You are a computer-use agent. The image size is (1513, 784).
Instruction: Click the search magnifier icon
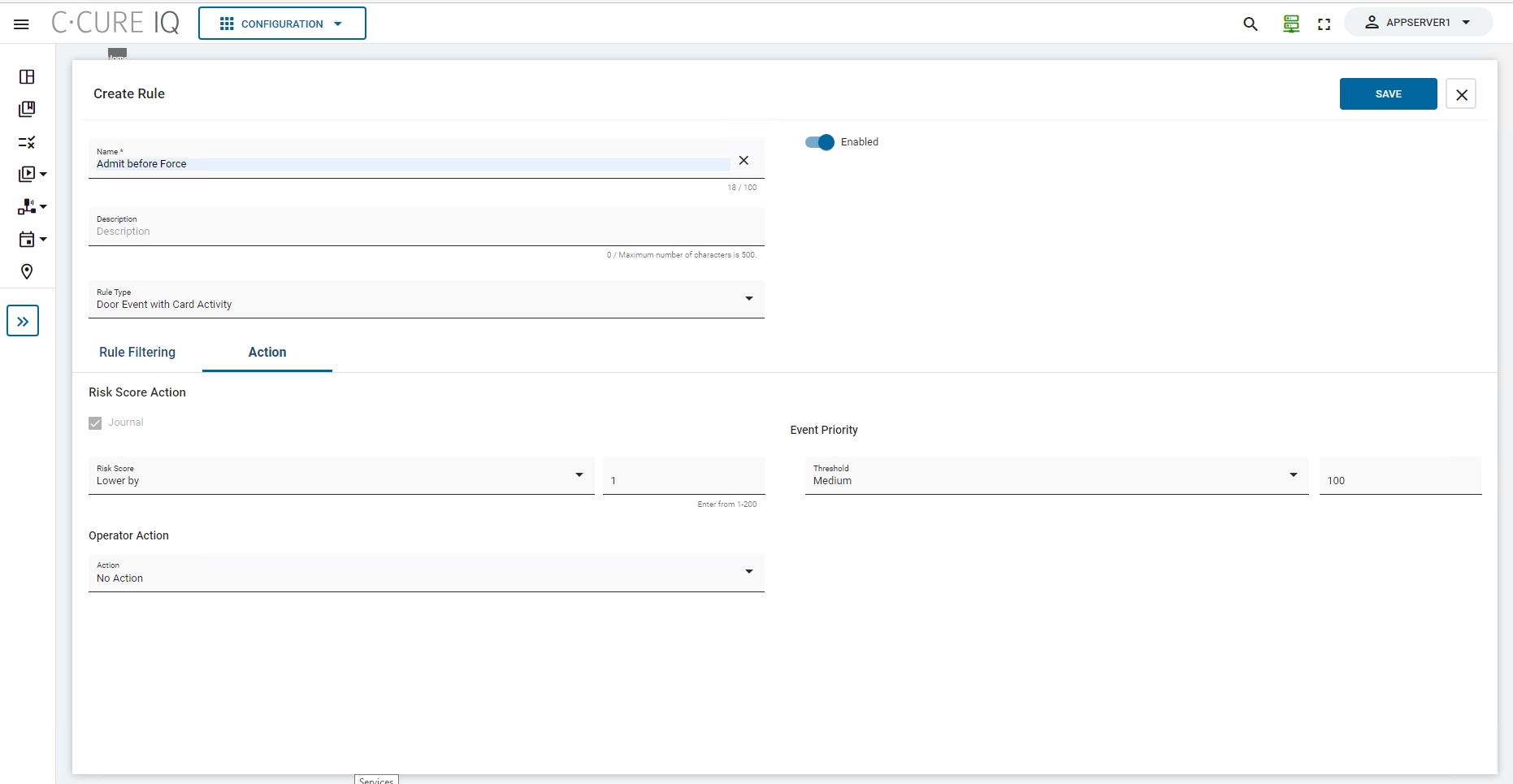tap(1250, 24)
